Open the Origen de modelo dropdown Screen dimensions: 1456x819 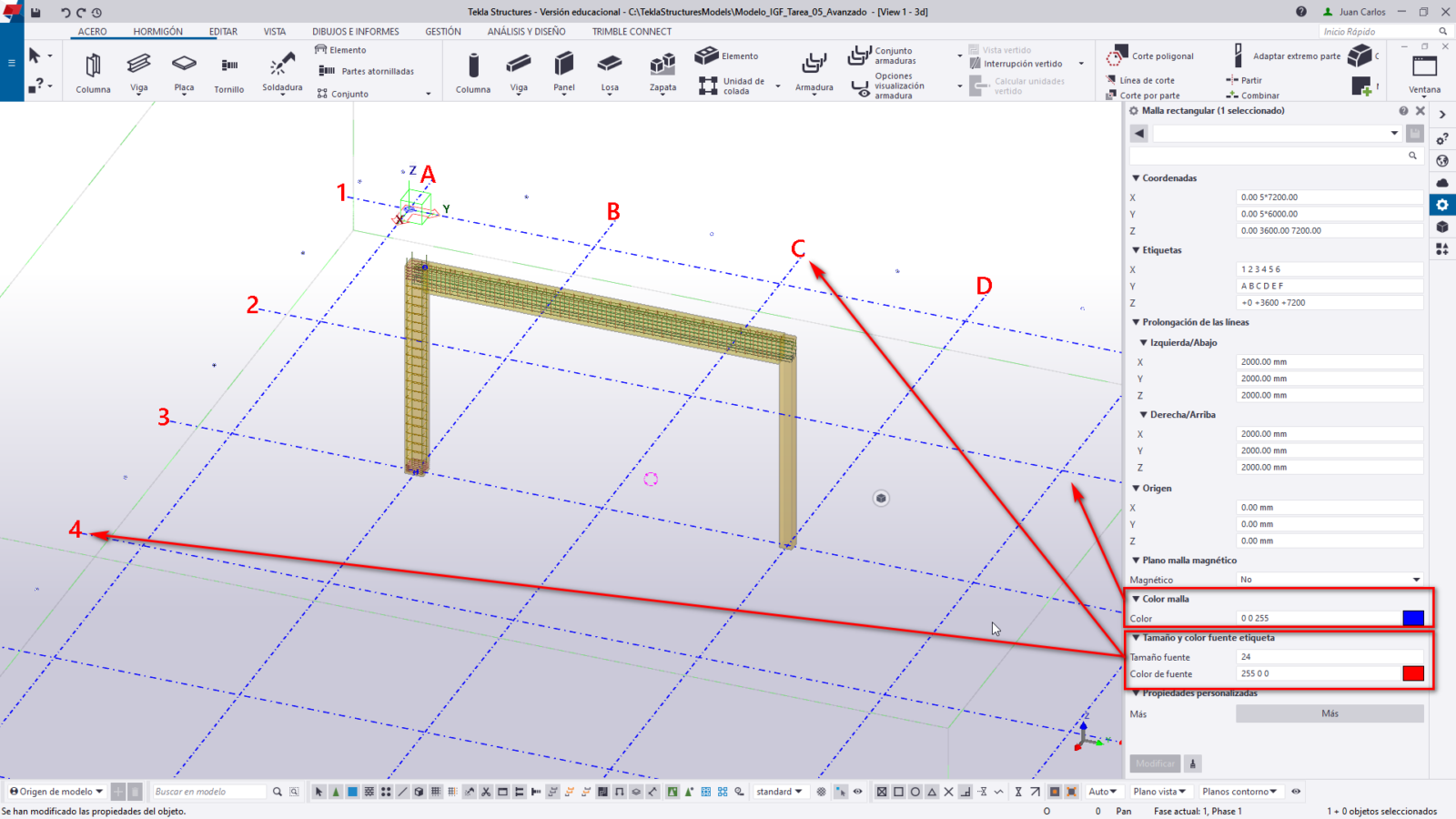(x=56, y=792)
